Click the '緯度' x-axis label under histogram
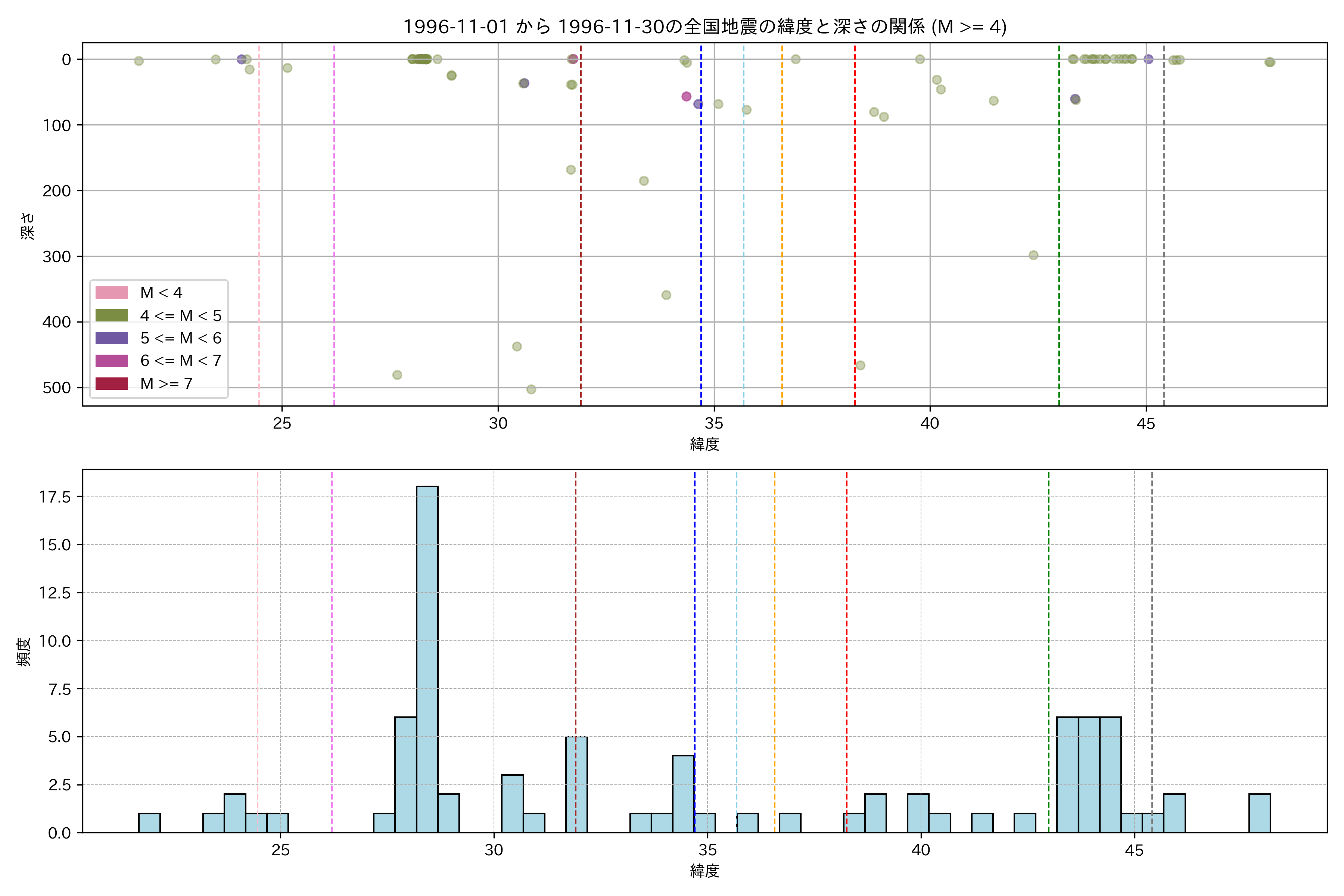Screen dimensions: 1344x896 pos(704,871)
